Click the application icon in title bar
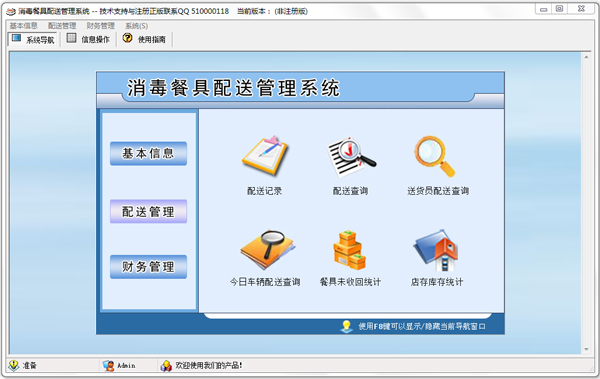Screen dimensions: 600x379 [11, 11]
